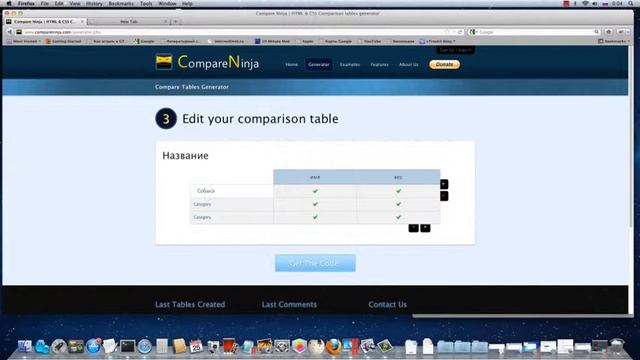The image size is (640, 360).
Task: Click the CompareNinja logo
Action: coord(207,62)
